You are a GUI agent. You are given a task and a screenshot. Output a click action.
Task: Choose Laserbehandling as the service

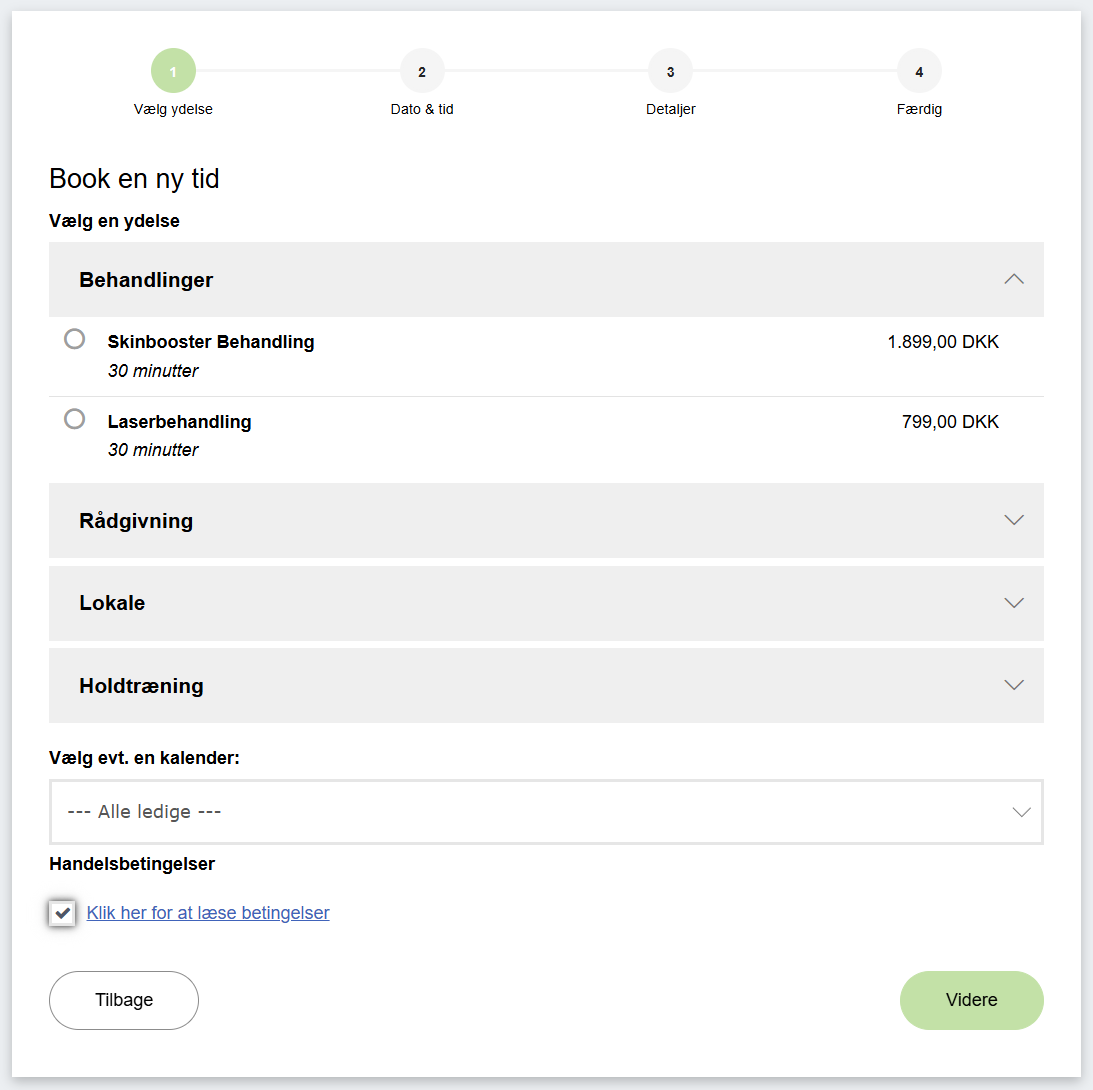pos(74,419)
